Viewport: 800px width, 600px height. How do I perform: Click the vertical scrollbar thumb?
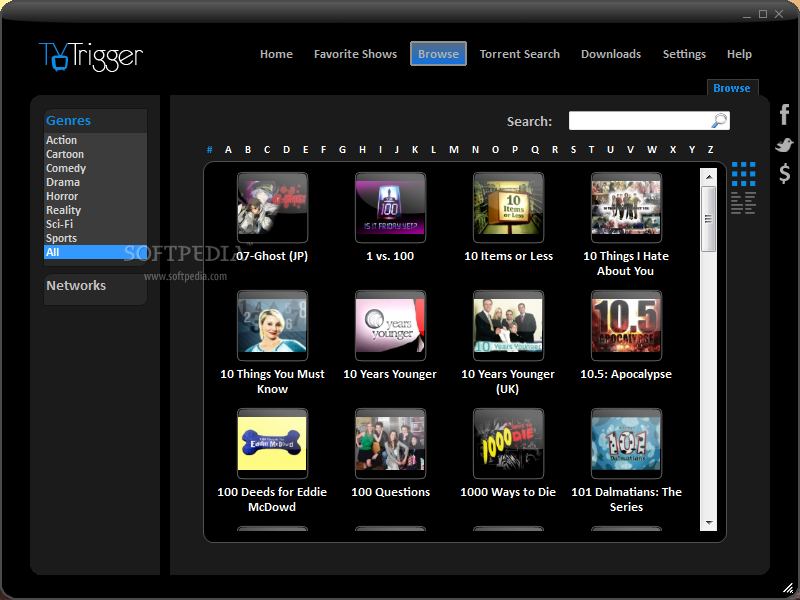pos(709,219)
